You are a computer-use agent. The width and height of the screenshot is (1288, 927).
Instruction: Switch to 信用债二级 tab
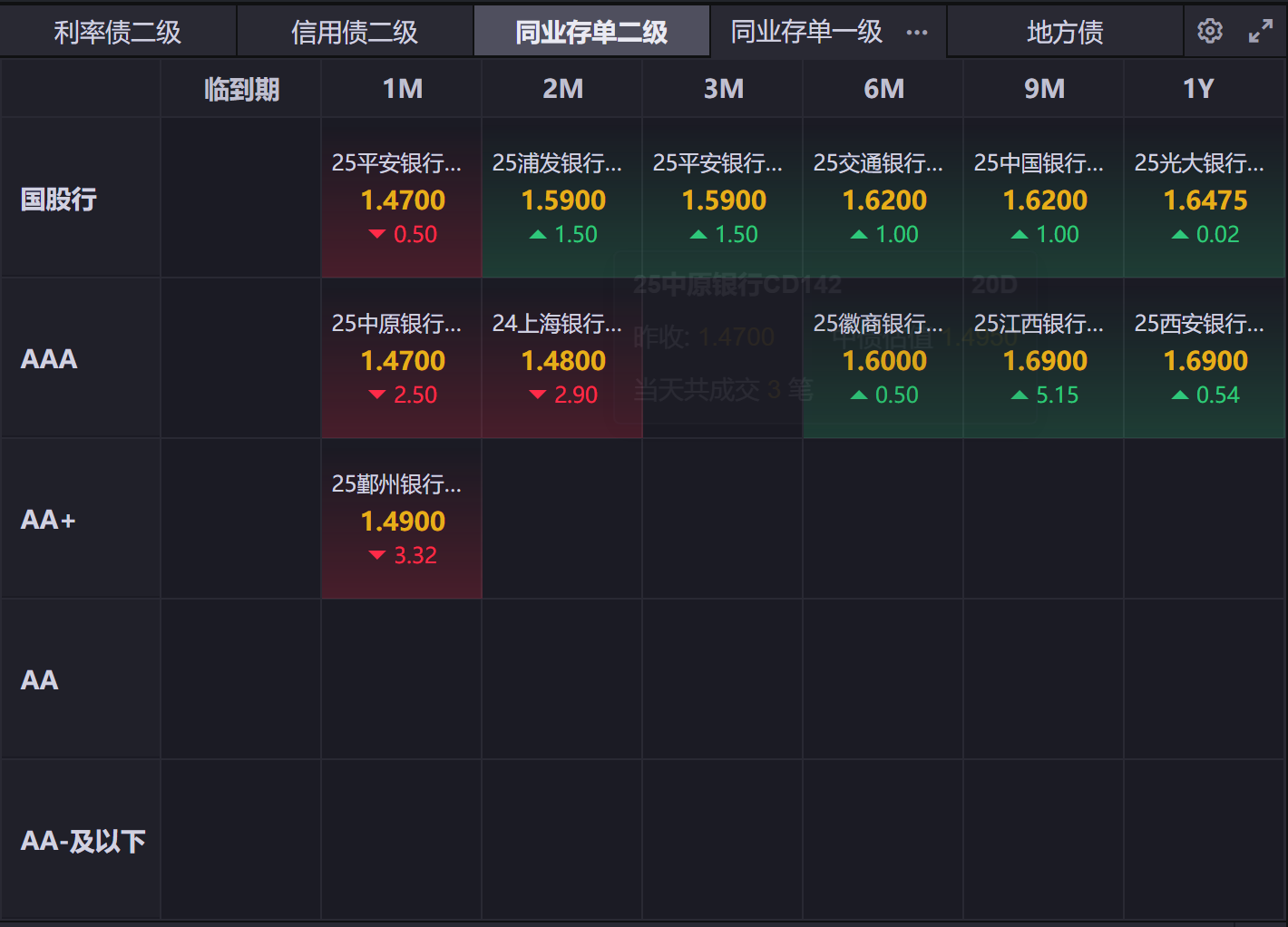coord(355,33)
